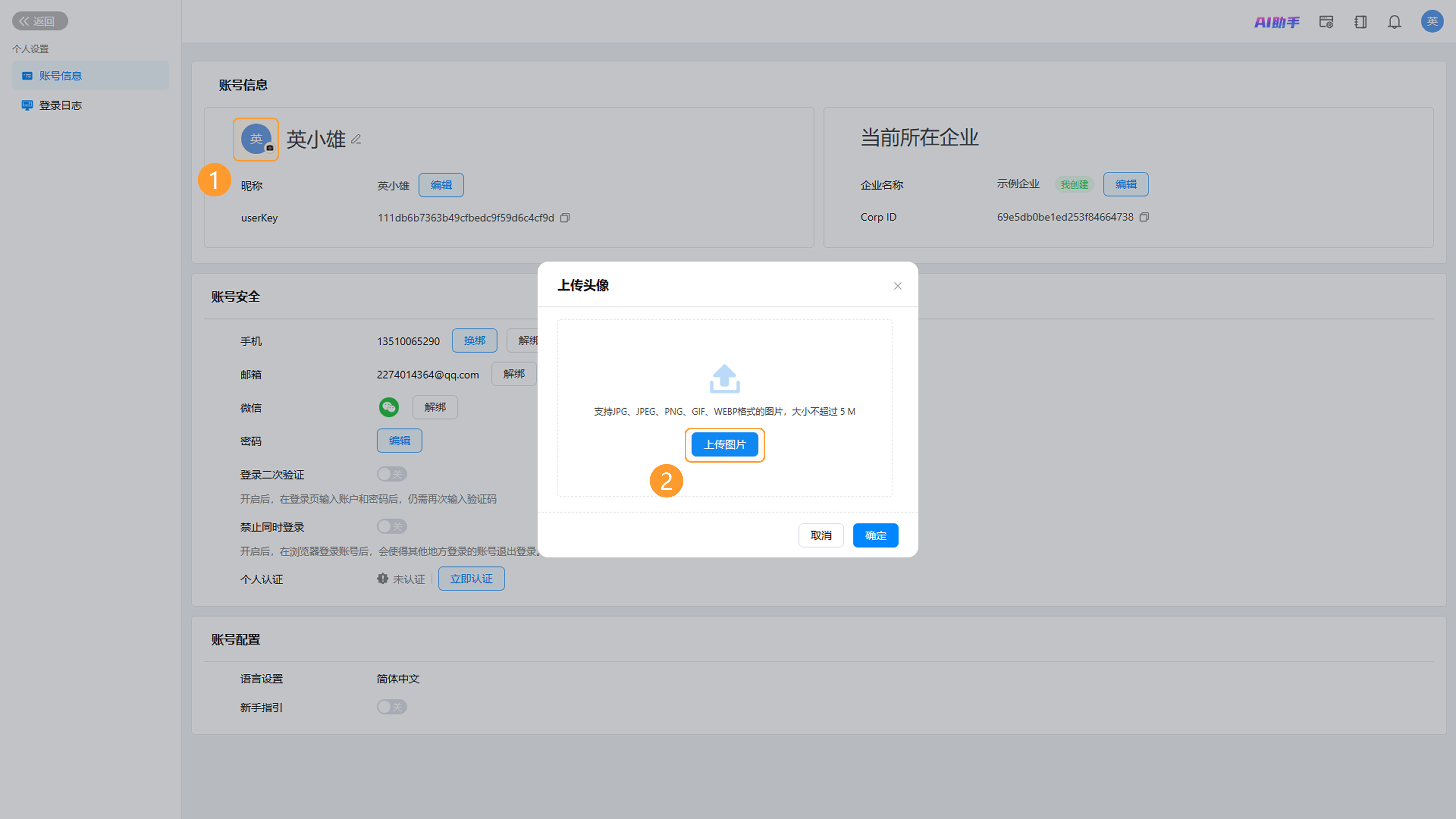Open the notebook/docs icon in top bar

click(x=1360, y=22)
